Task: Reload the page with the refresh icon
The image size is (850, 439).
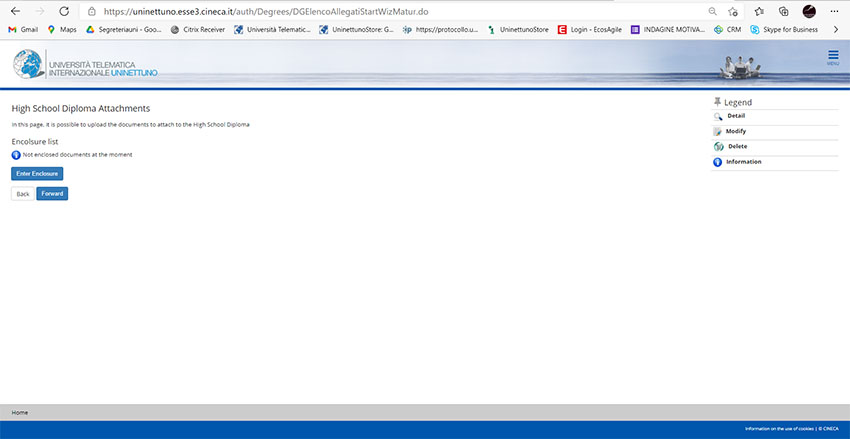Action: (64, 11)
